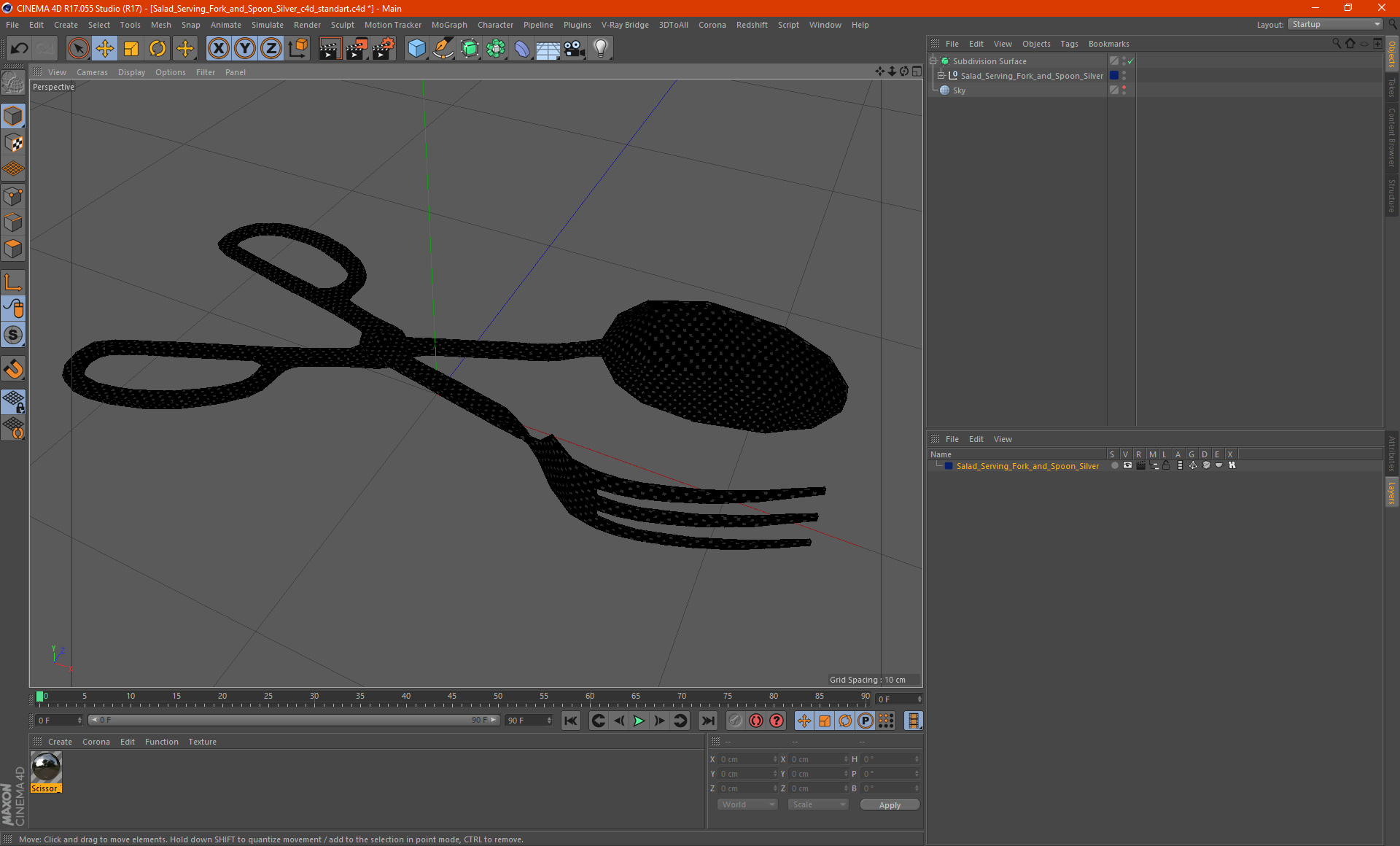Switch to the Takes side tab
The width and height of the screenshot is (1400, 846).
pyautogui.click(x=1392, y=88)
